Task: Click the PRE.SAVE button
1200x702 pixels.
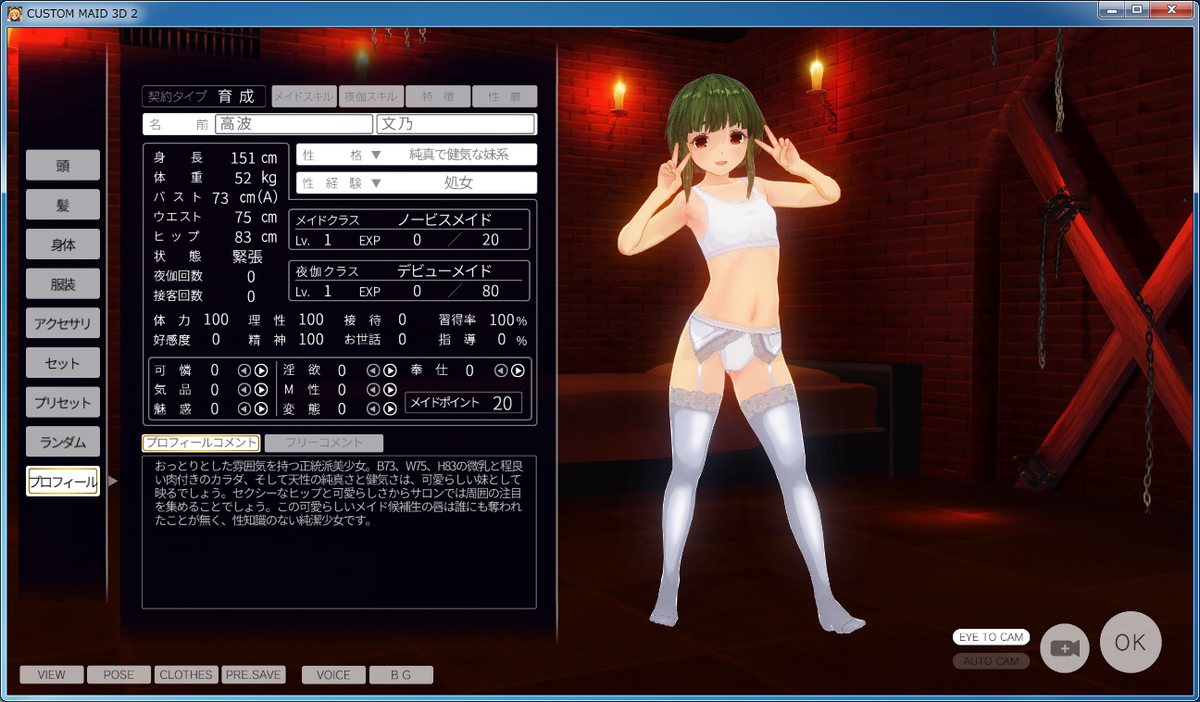Action: pyautogui.click(x=253, y=675)
